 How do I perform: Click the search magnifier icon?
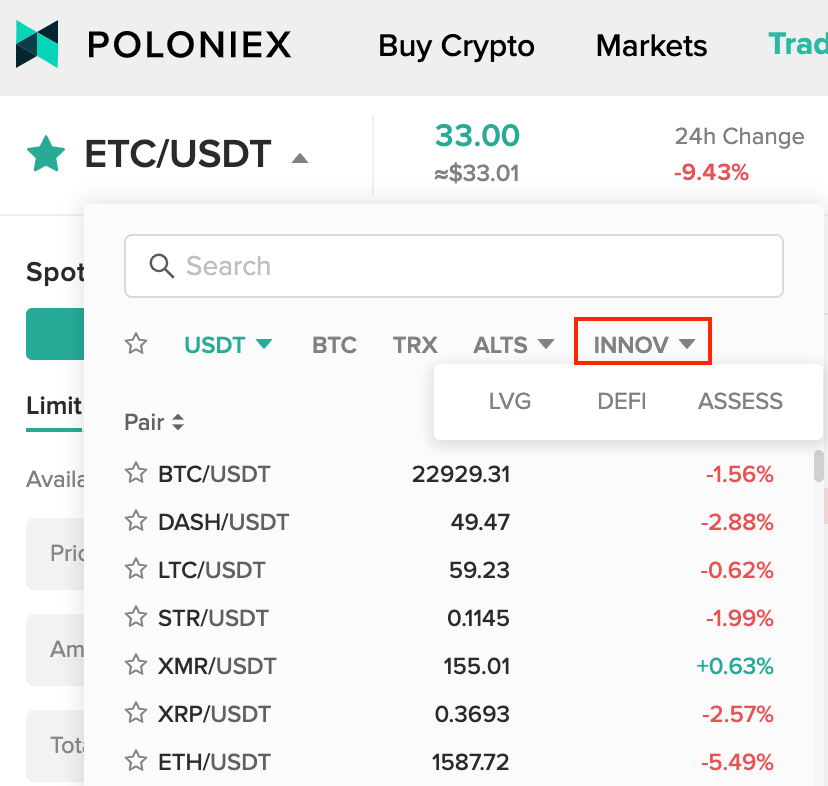tap(162, 266)
